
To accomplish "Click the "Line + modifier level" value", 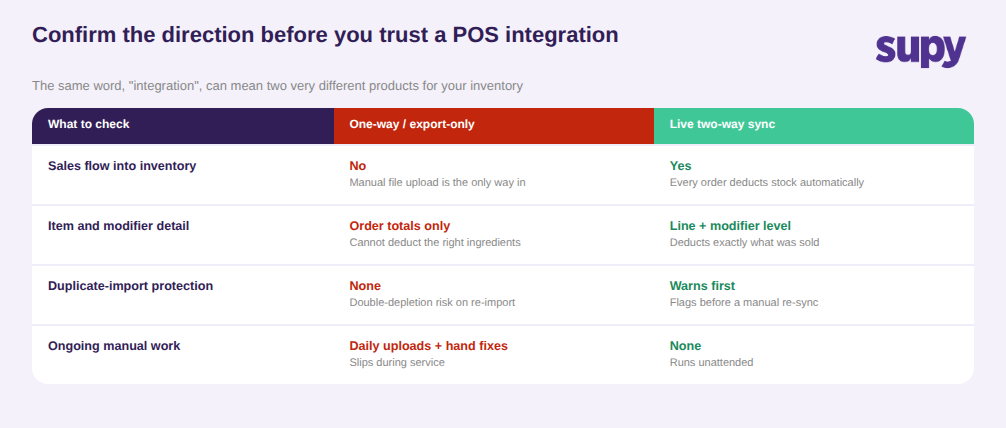I will pyautogui.click(x=730, y=226).
